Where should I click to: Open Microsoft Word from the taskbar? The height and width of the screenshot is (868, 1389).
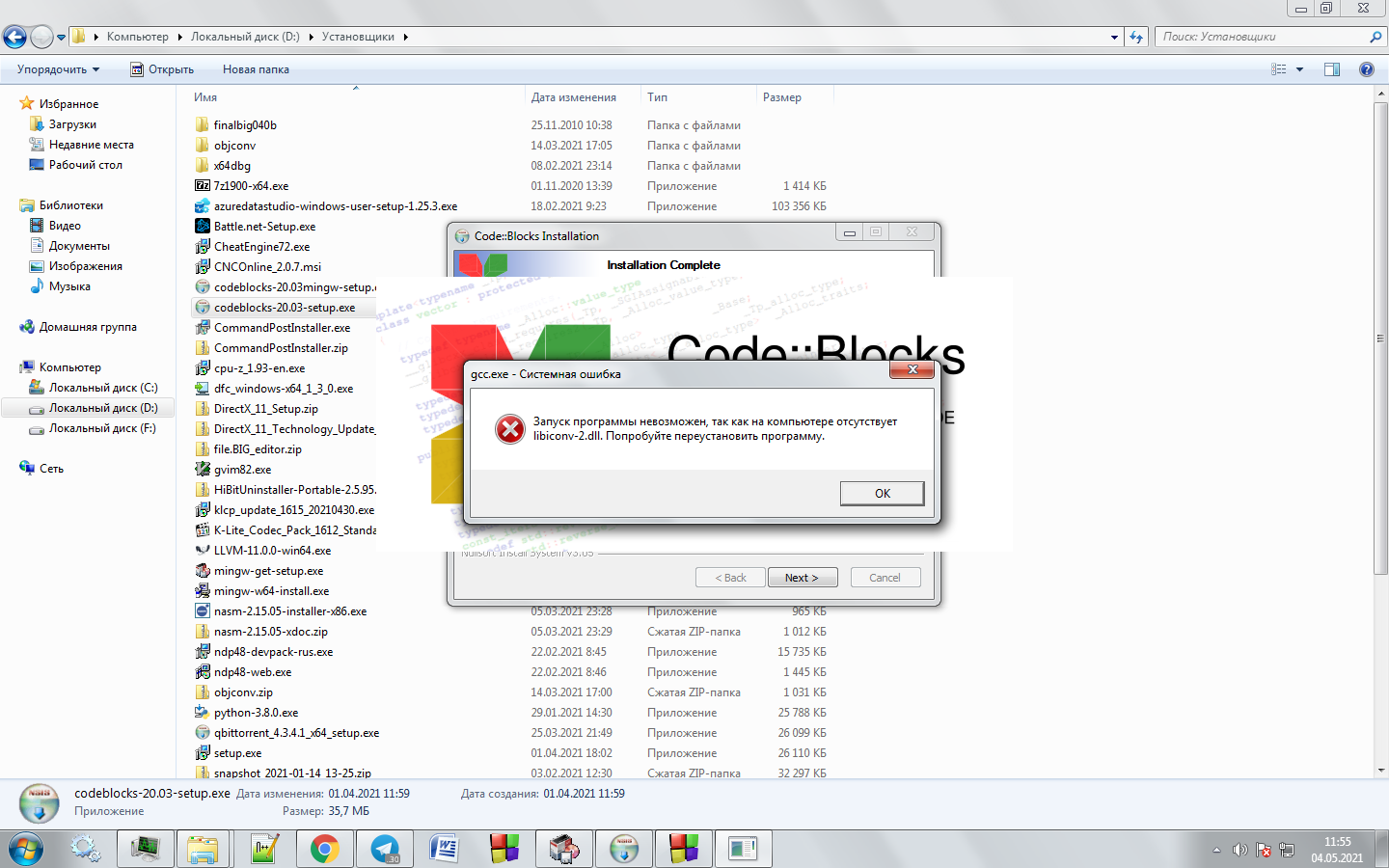click(445, 849)
